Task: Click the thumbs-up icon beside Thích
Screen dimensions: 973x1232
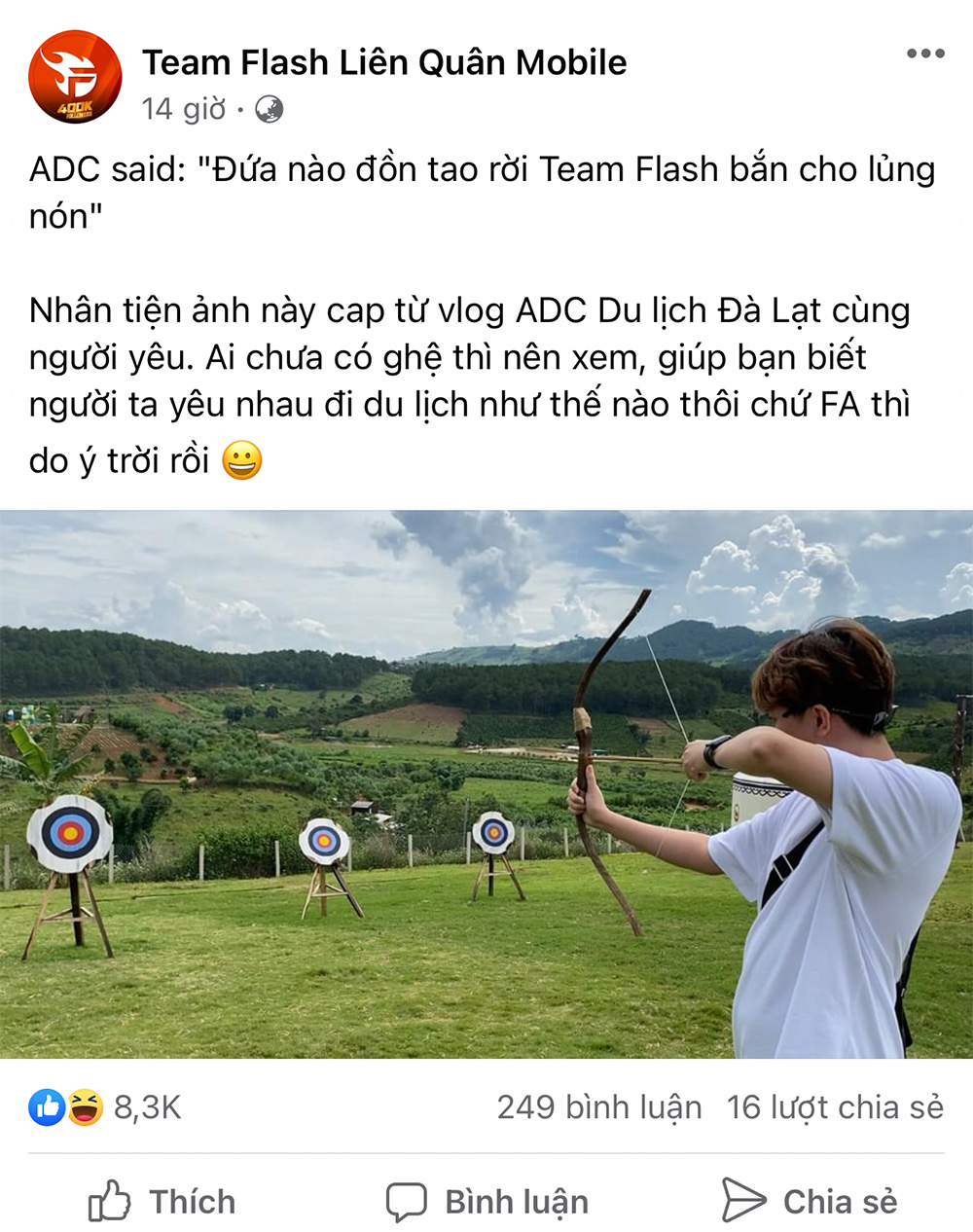Action: click(109, 1201)
